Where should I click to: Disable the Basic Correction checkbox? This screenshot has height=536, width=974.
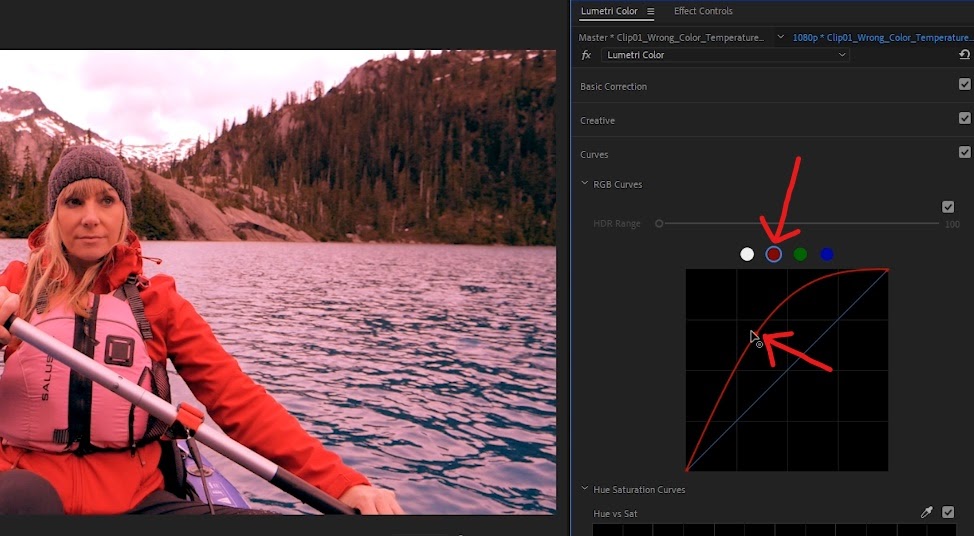coord(965,84)
